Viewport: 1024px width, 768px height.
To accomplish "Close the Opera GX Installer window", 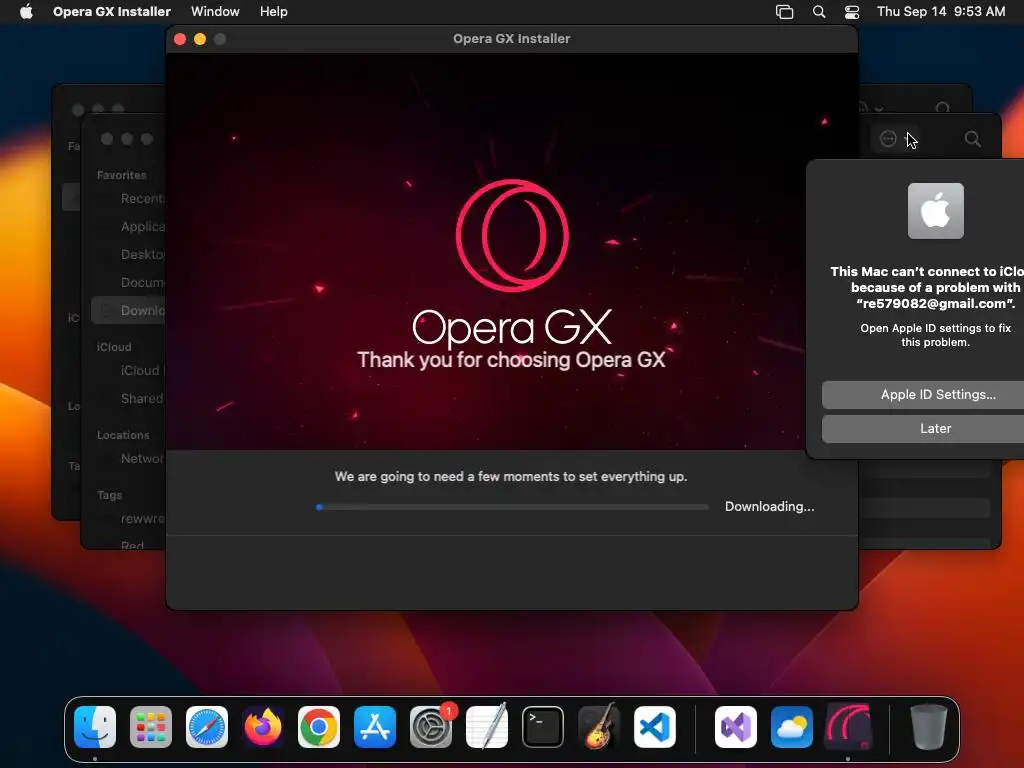I will tap(180, 39).
